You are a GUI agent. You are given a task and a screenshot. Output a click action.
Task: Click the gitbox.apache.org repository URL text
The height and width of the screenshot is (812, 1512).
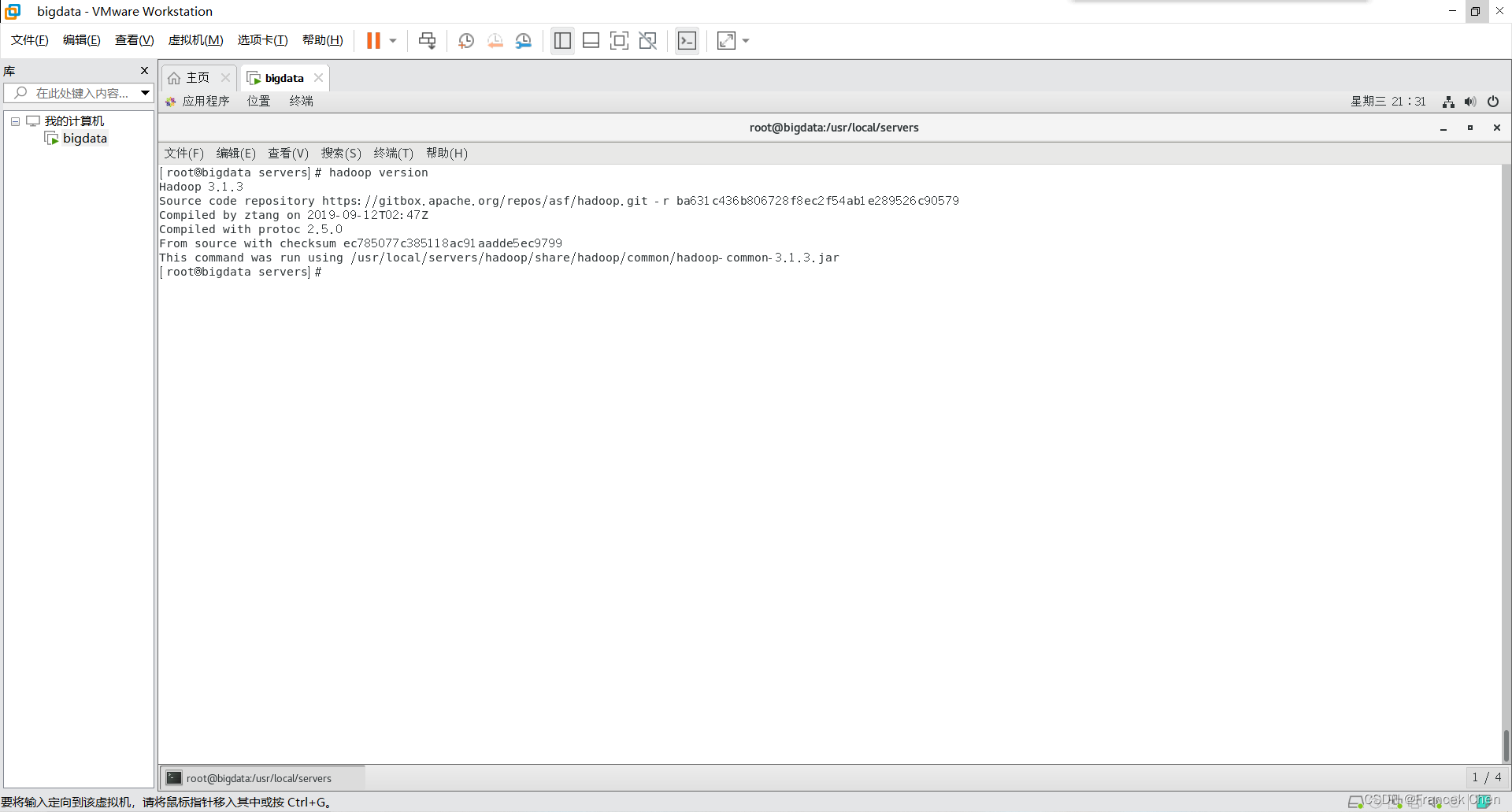point(484,201)
